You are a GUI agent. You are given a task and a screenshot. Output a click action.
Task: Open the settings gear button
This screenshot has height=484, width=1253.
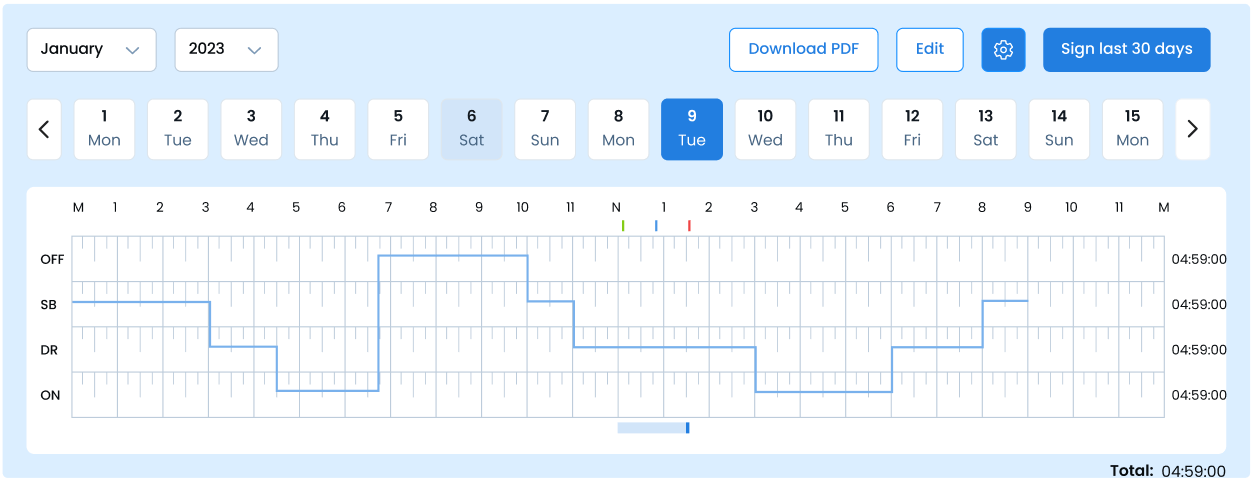(x=1004, y=49)
